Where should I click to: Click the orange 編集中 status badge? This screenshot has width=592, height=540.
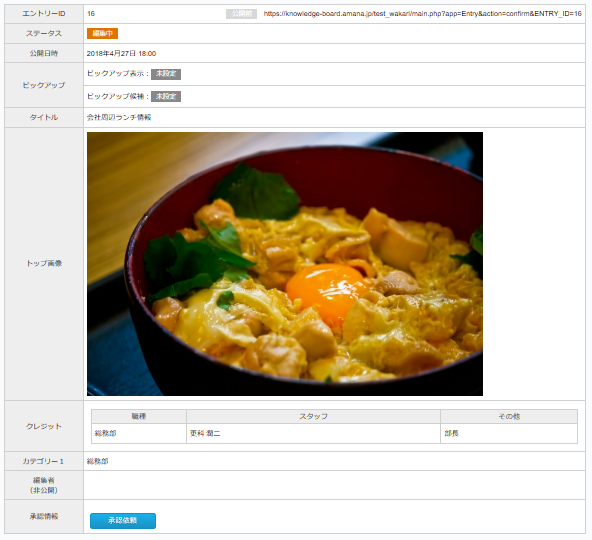point(102,33)
